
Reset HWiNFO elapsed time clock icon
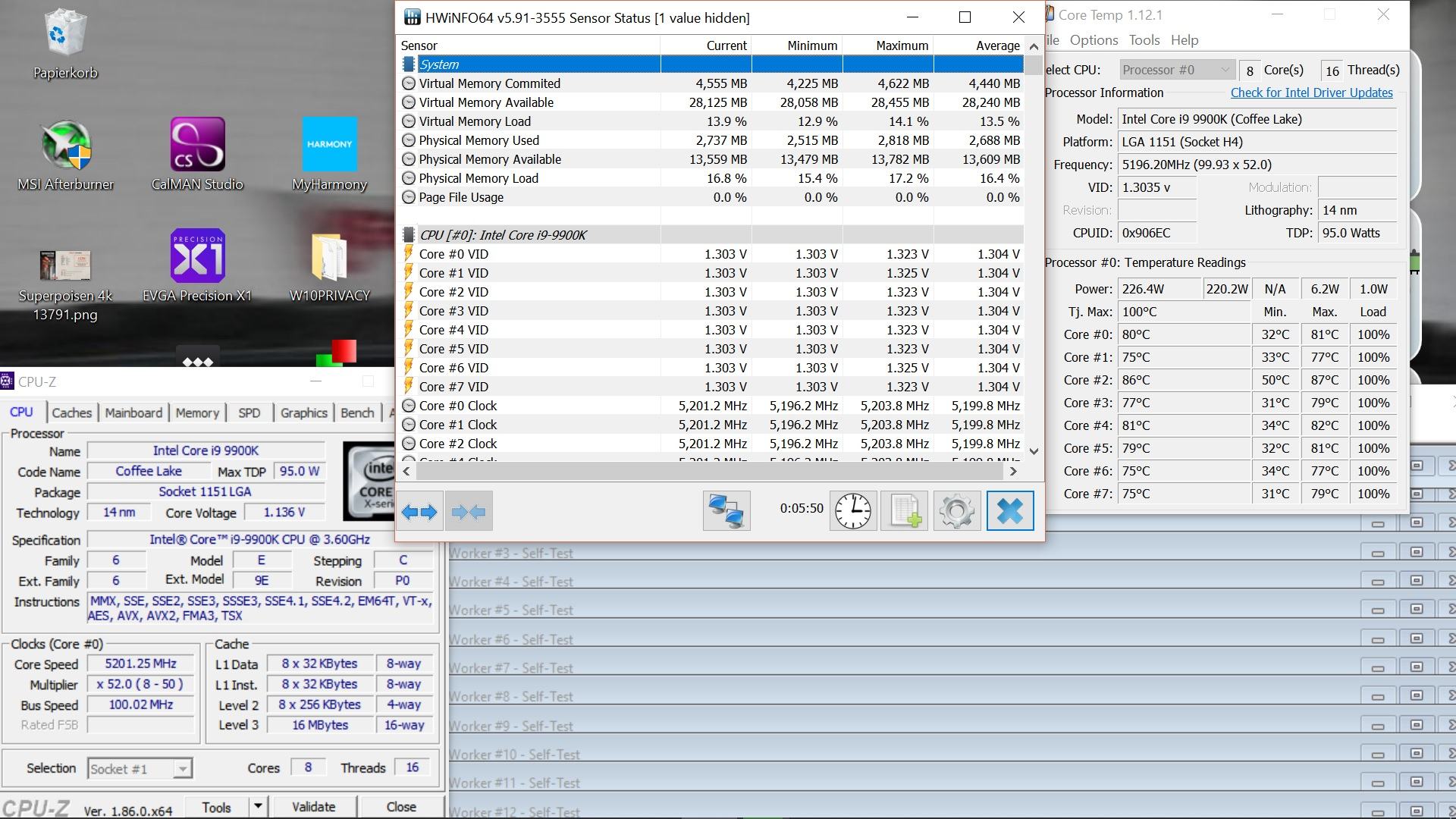853,511
